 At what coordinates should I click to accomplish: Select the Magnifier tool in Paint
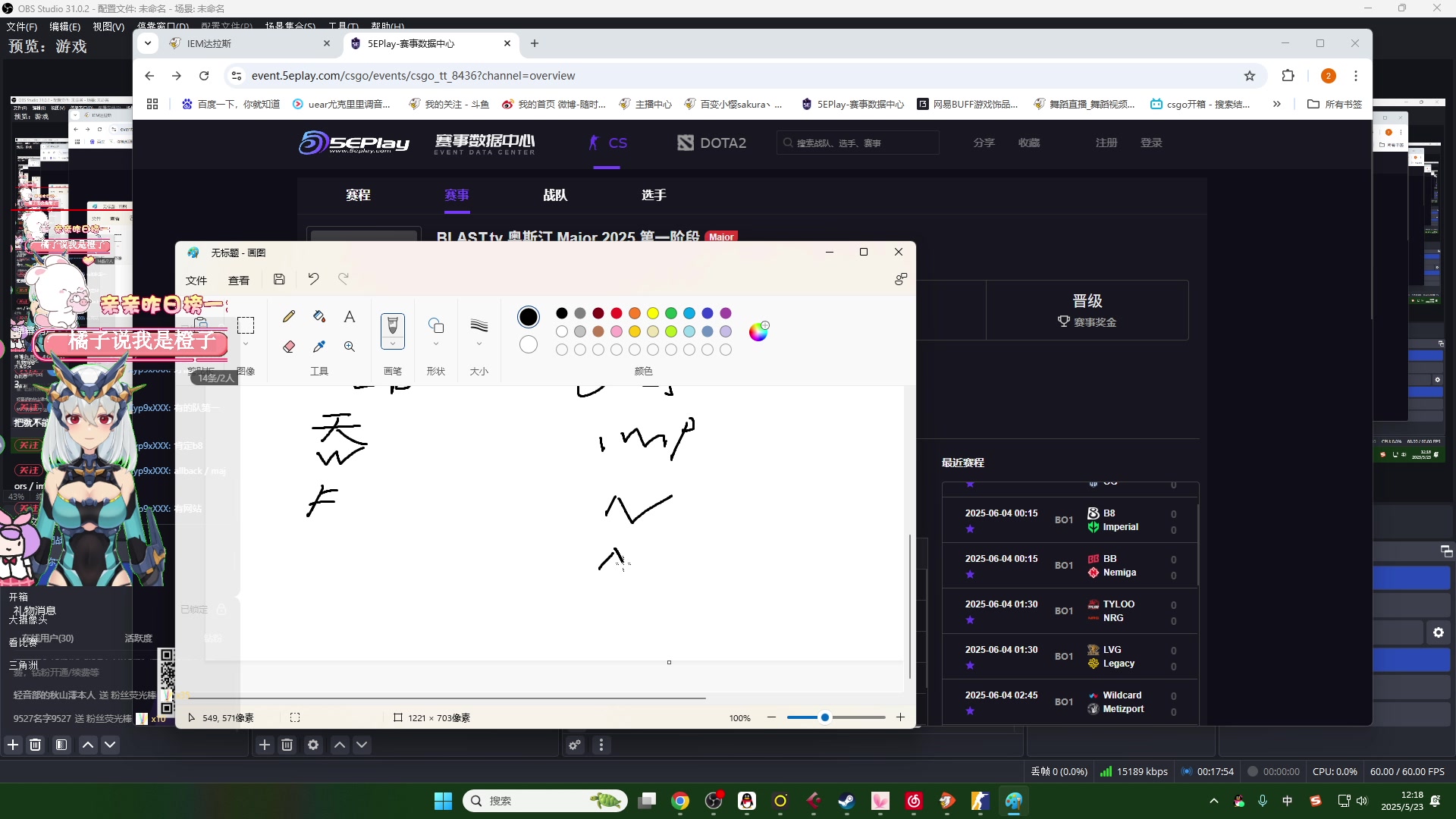350,347
